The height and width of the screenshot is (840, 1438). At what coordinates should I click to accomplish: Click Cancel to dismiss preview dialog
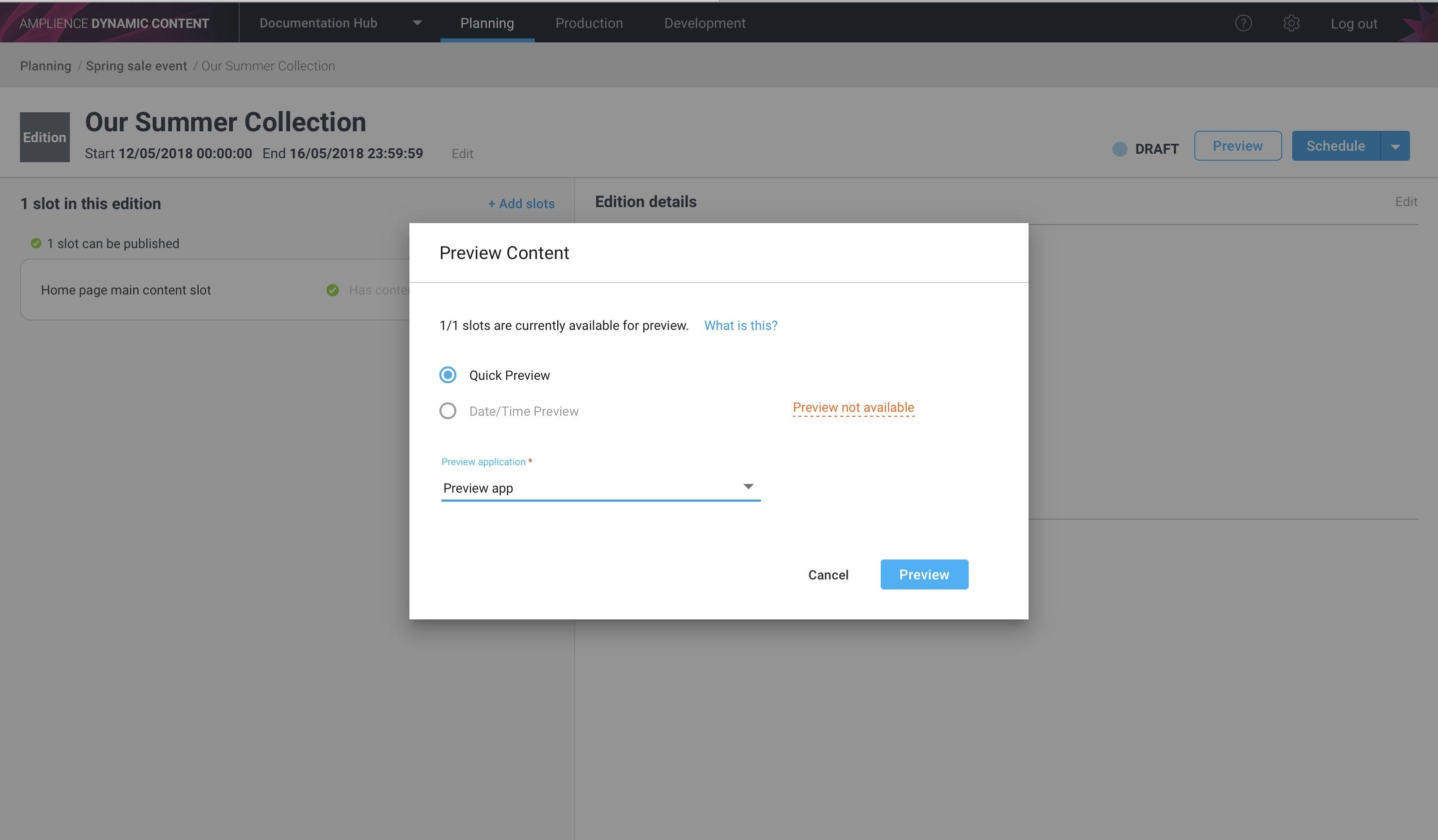point(828,574)
